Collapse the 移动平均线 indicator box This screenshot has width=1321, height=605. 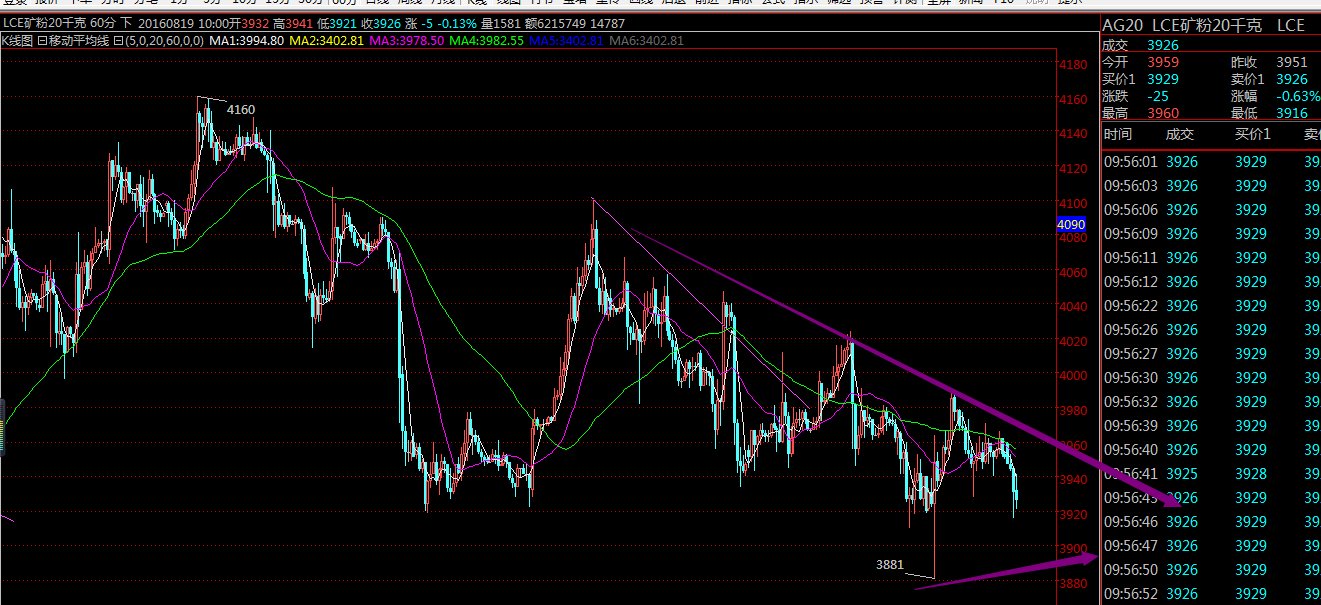43,40
